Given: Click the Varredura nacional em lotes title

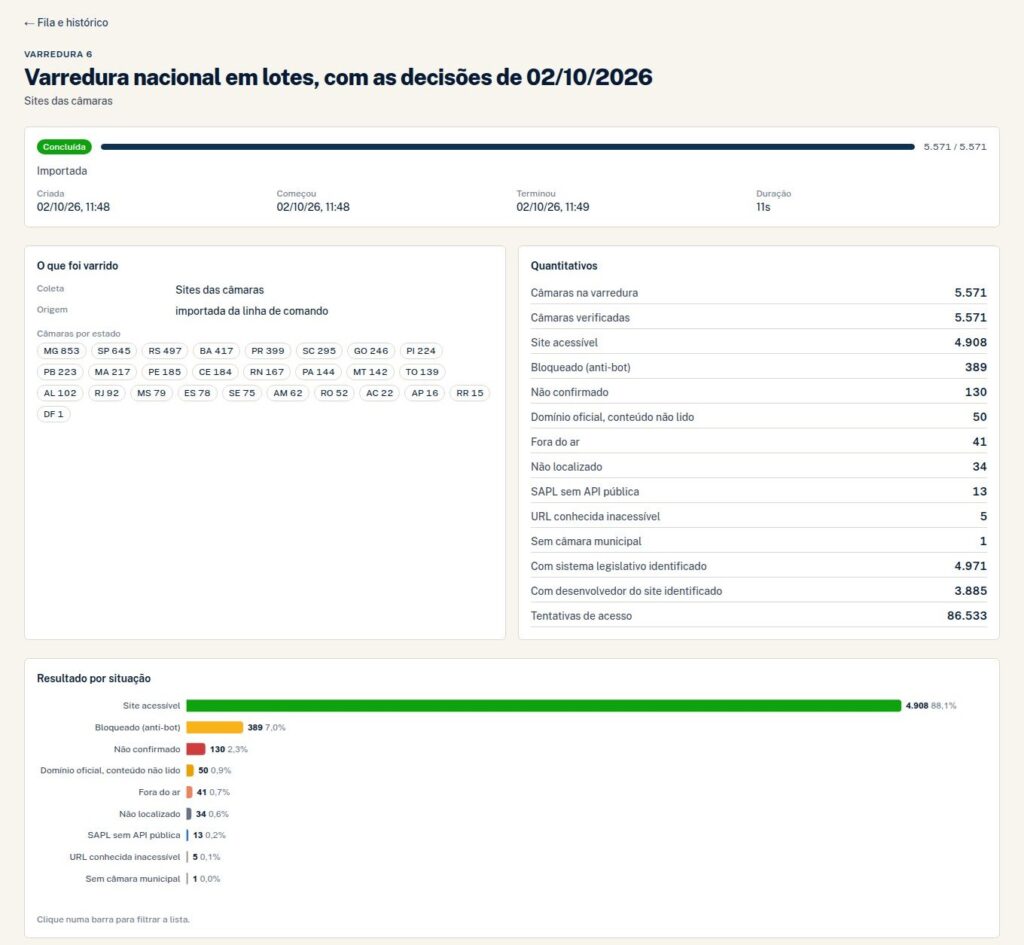Looking at the screenshot, I should coord(338,77).
